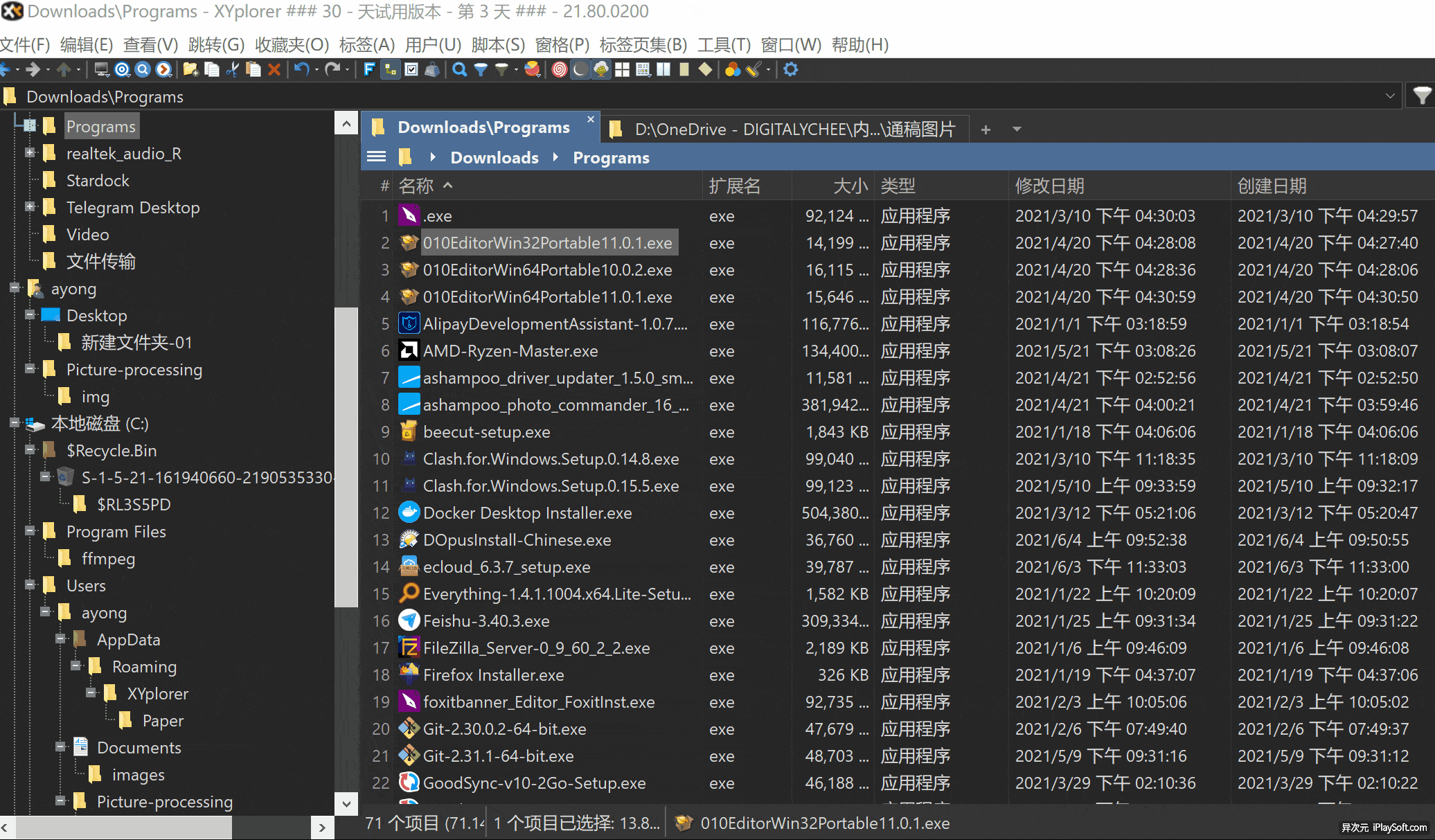Open the 收藏夹(O) menu
Screen dimensions: 1435x840
[x=292, y=45]
